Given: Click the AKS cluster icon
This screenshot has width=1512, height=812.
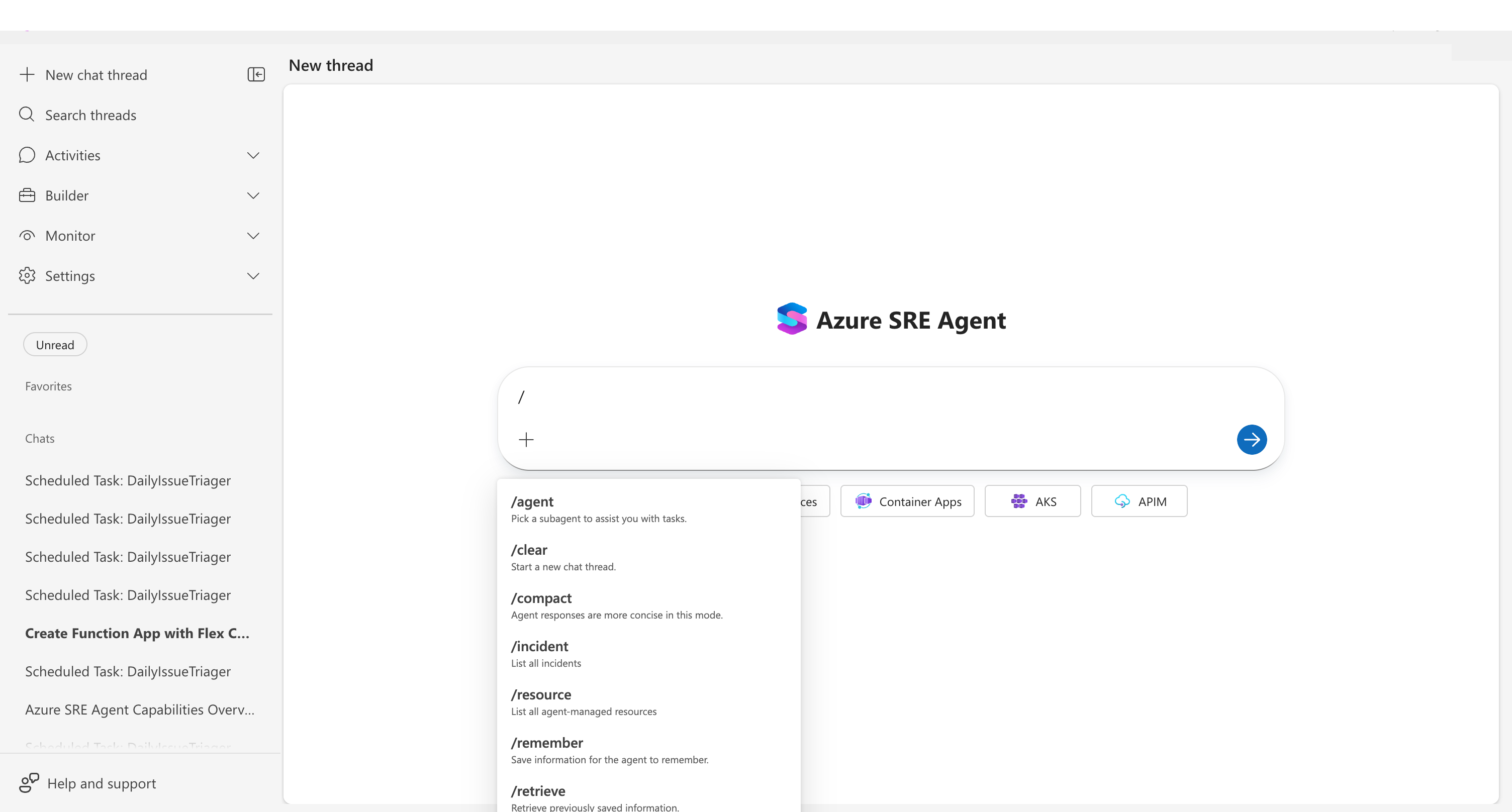Looking at the screenshot, I should [1019, 501].
